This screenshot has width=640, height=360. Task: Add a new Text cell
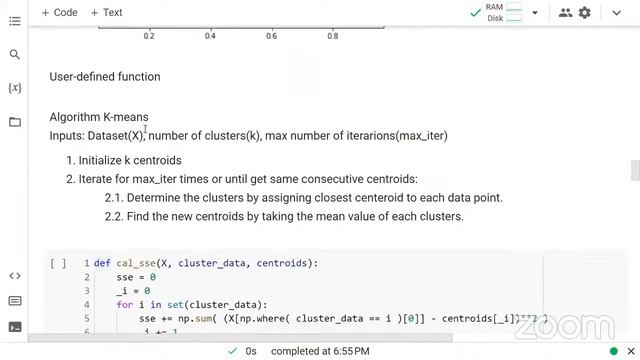(107, 13)
